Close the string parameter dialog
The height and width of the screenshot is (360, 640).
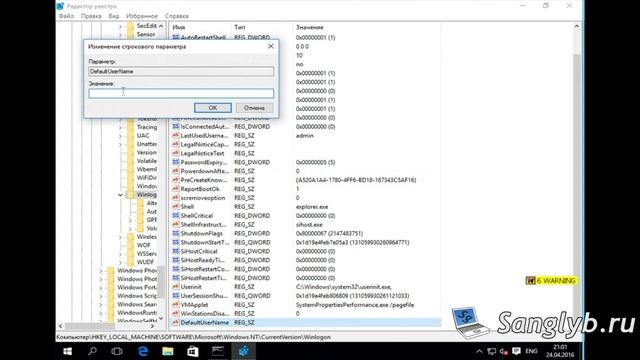271,47
